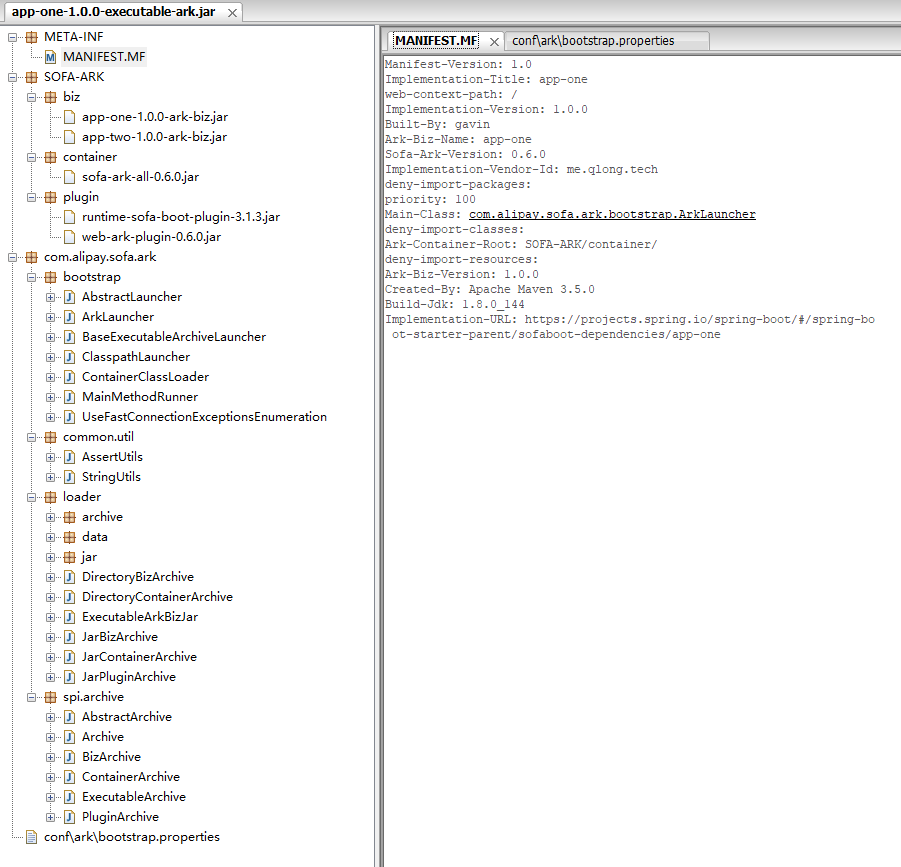Click the conf\ark\bootstrap.properties icon at tree bottom
Viewport: 901px width, 867px height.
pos(30,836)
